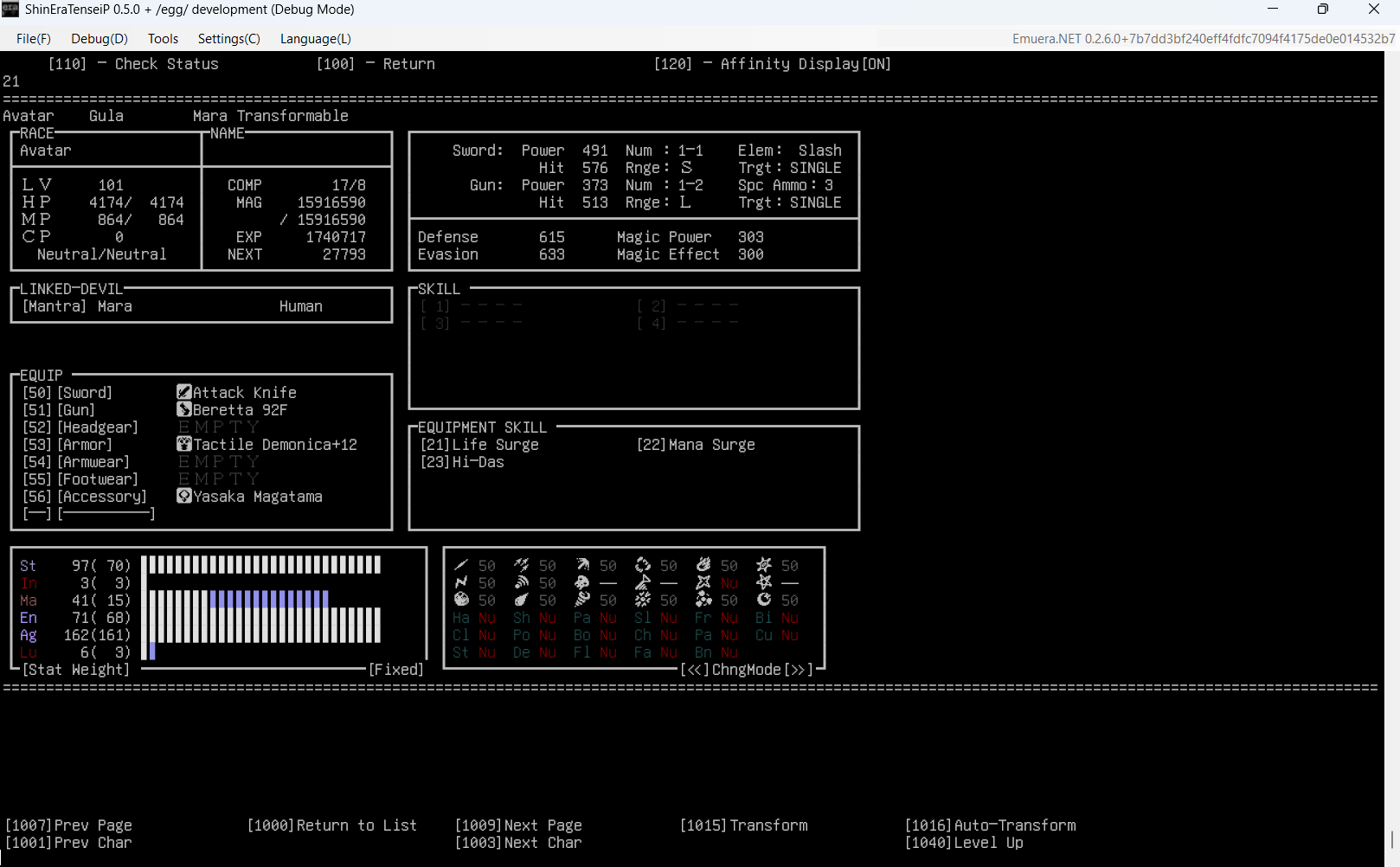The width and height of the screenshot is (1400, 867).
Task: Toggle Affinity Display [120] off
Action: [772, 64]
